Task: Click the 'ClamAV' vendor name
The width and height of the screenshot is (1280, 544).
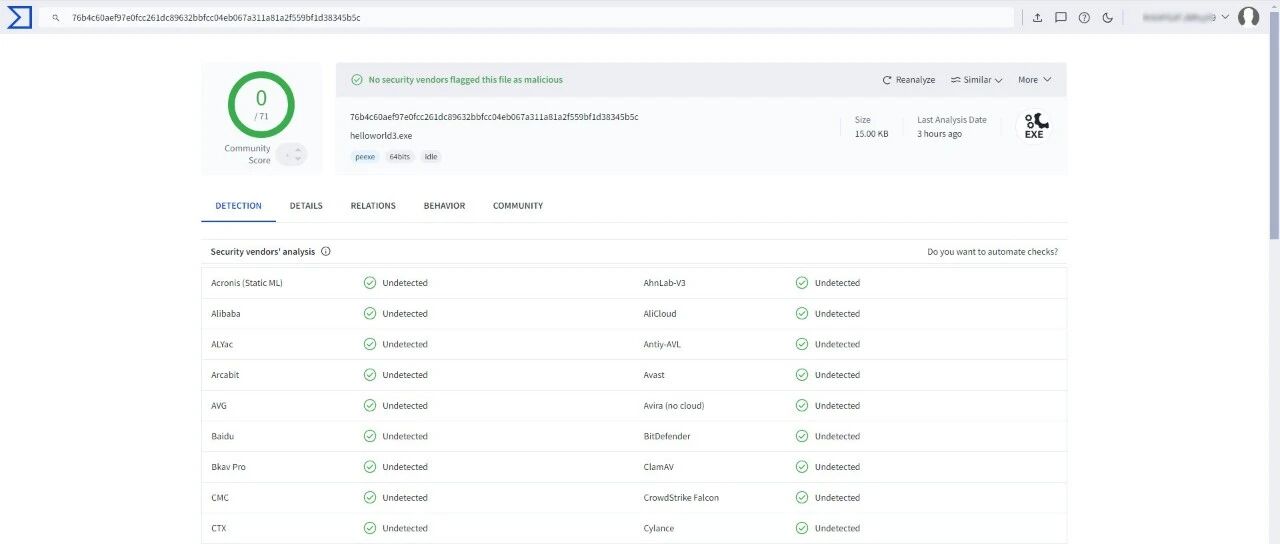Action: point(658,467)
